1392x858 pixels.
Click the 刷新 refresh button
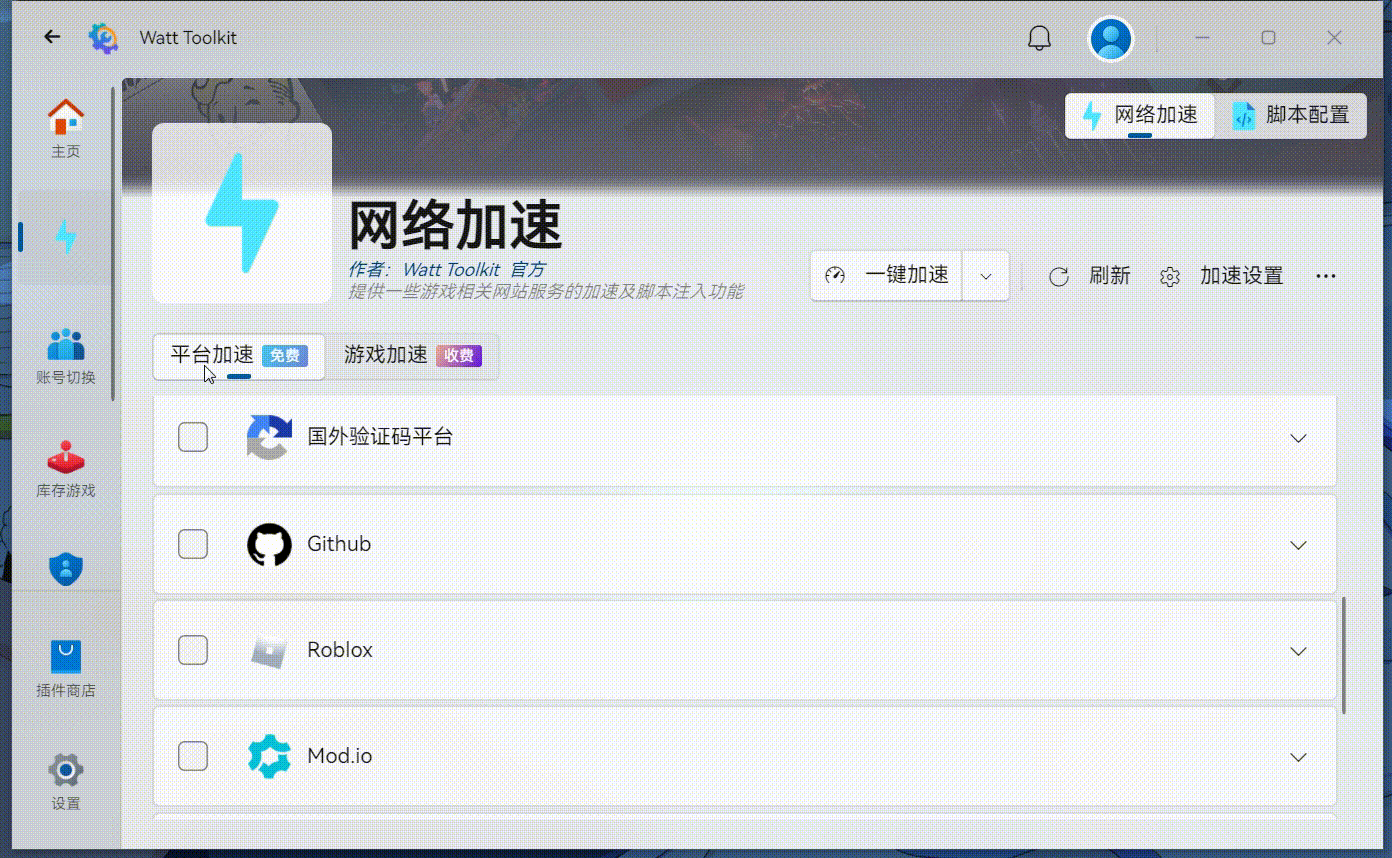point(1090,276)
